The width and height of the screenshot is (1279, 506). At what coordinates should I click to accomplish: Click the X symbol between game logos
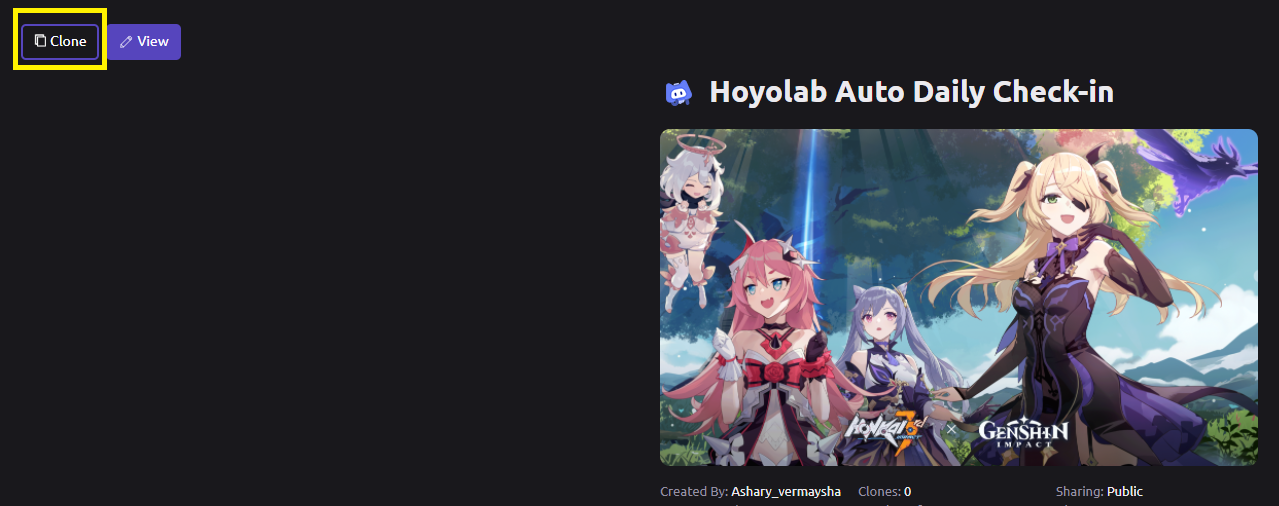(x=951, y=429)
